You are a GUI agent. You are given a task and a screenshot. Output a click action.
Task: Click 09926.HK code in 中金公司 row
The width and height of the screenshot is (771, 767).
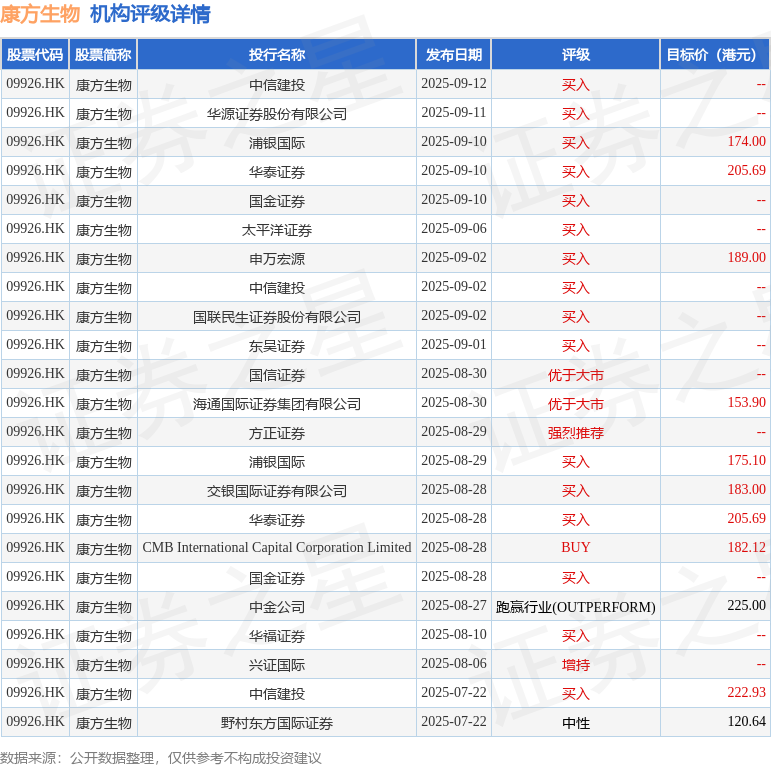click(x=35, y=605)
